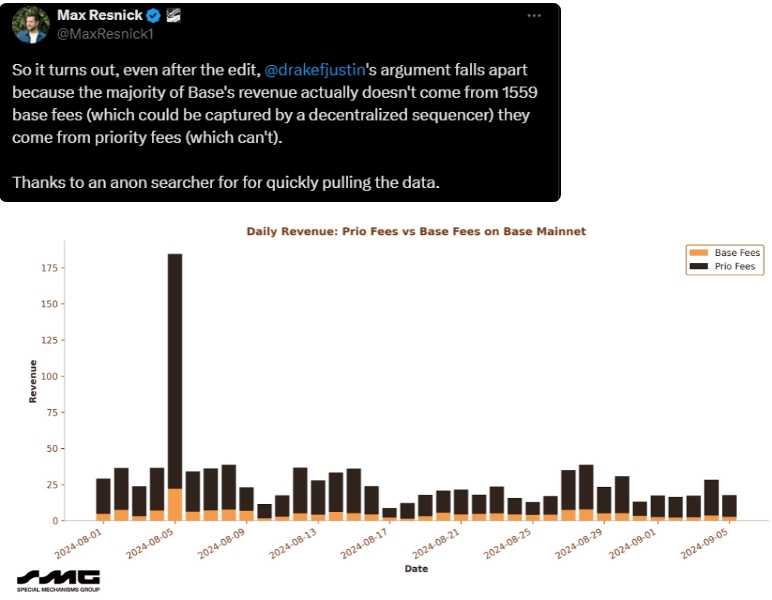The image size is (772, 600).
Task: Click the orange Base Fees legend swatch
Action: pos(698,253)
